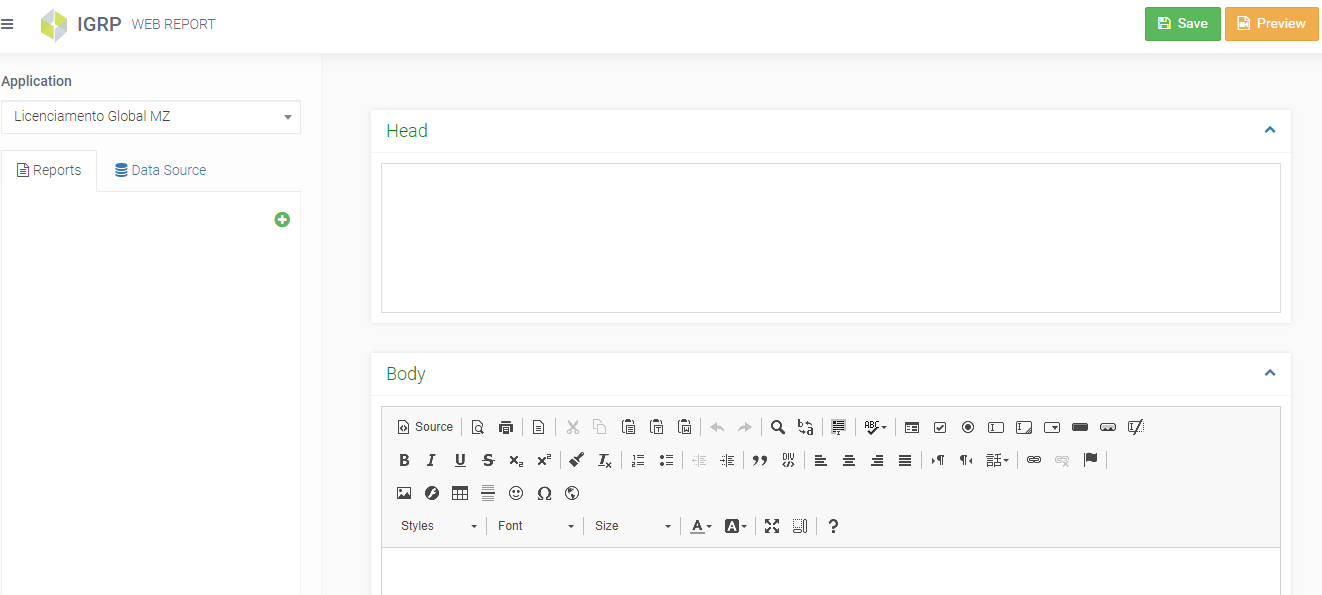Toggle numbered list
The height and width of the screenshot is (595, 1322).
(x=638, y=460)
